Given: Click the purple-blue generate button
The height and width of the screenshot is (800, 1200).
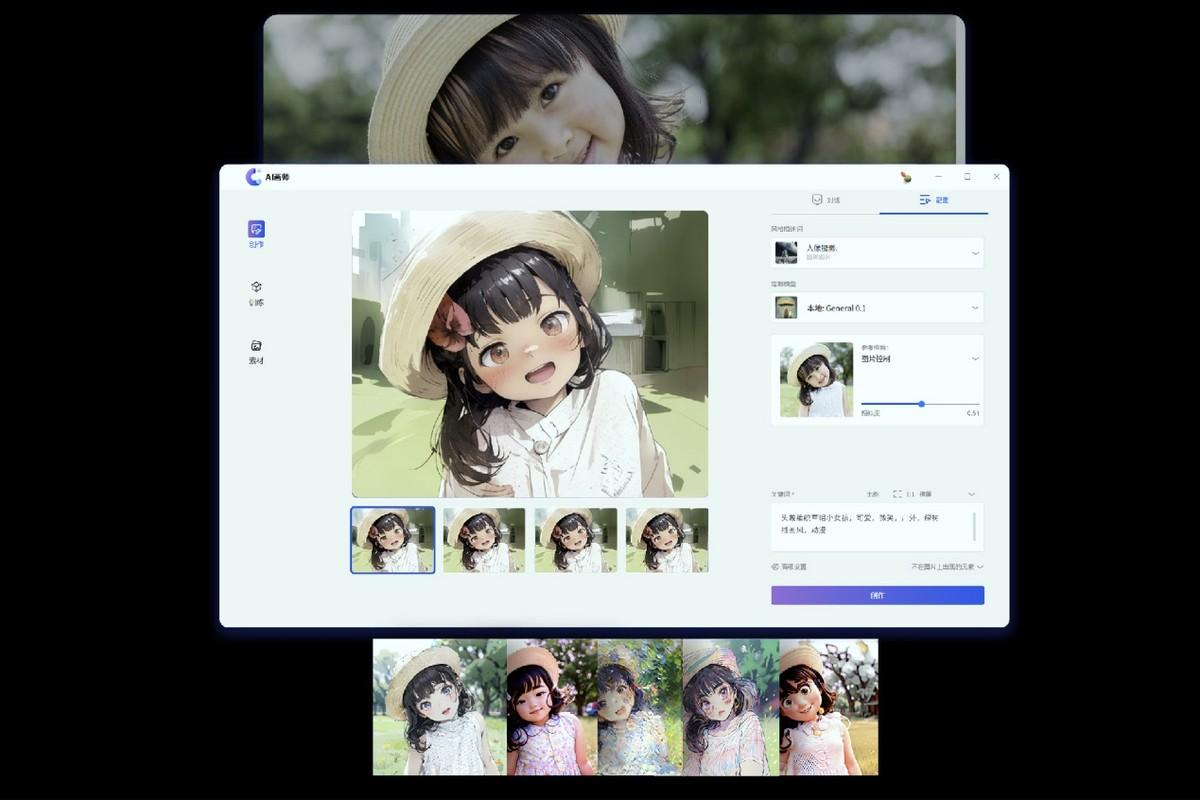Looking at the screenshot, I should (877, 595).
